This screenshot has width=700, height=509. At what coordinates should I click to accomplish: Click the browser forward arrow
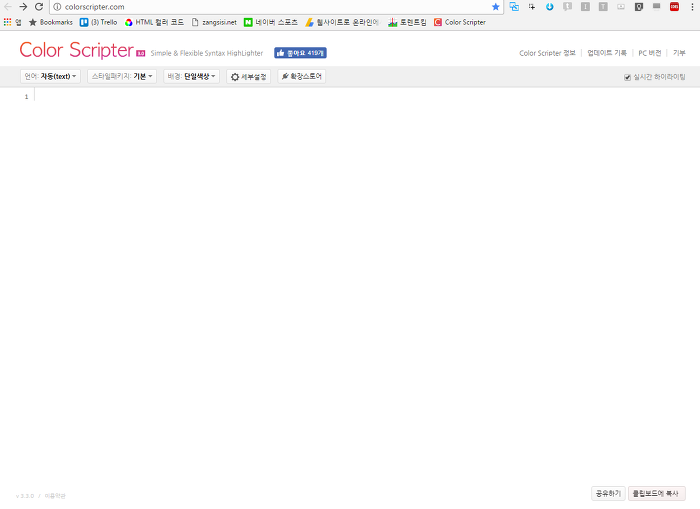click(23, 7)
